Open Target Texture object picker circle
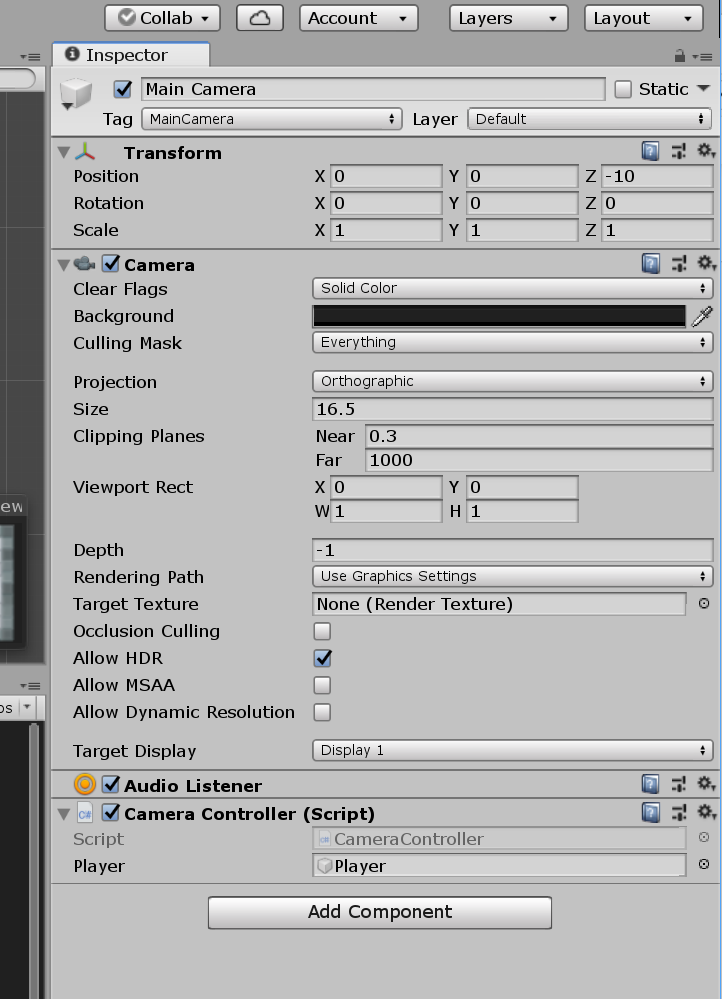 704,604
